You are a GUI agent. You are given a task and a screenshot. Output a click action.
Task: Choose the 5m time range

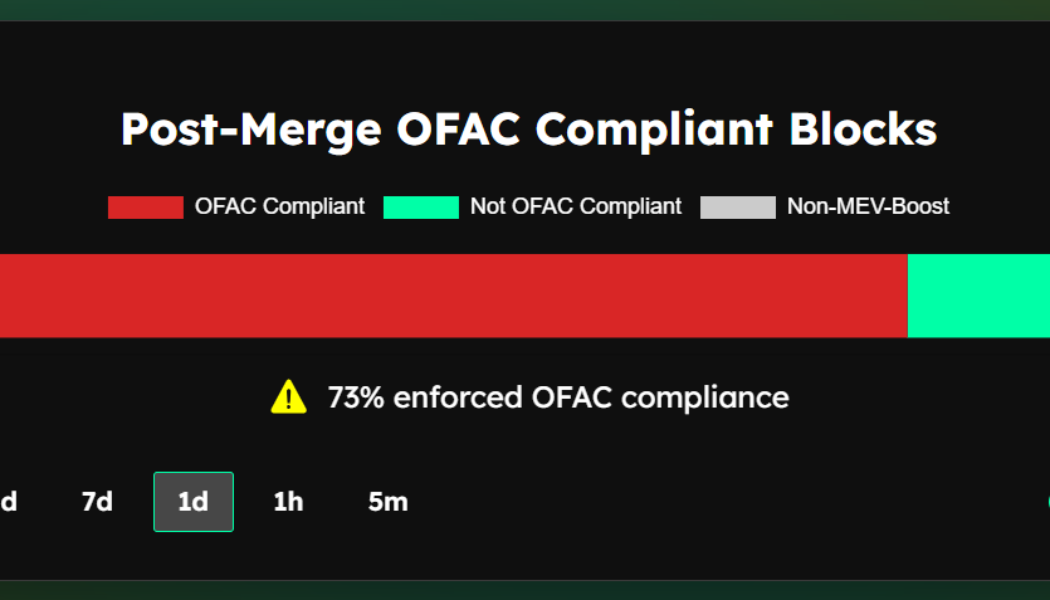(x=388, y=502)
